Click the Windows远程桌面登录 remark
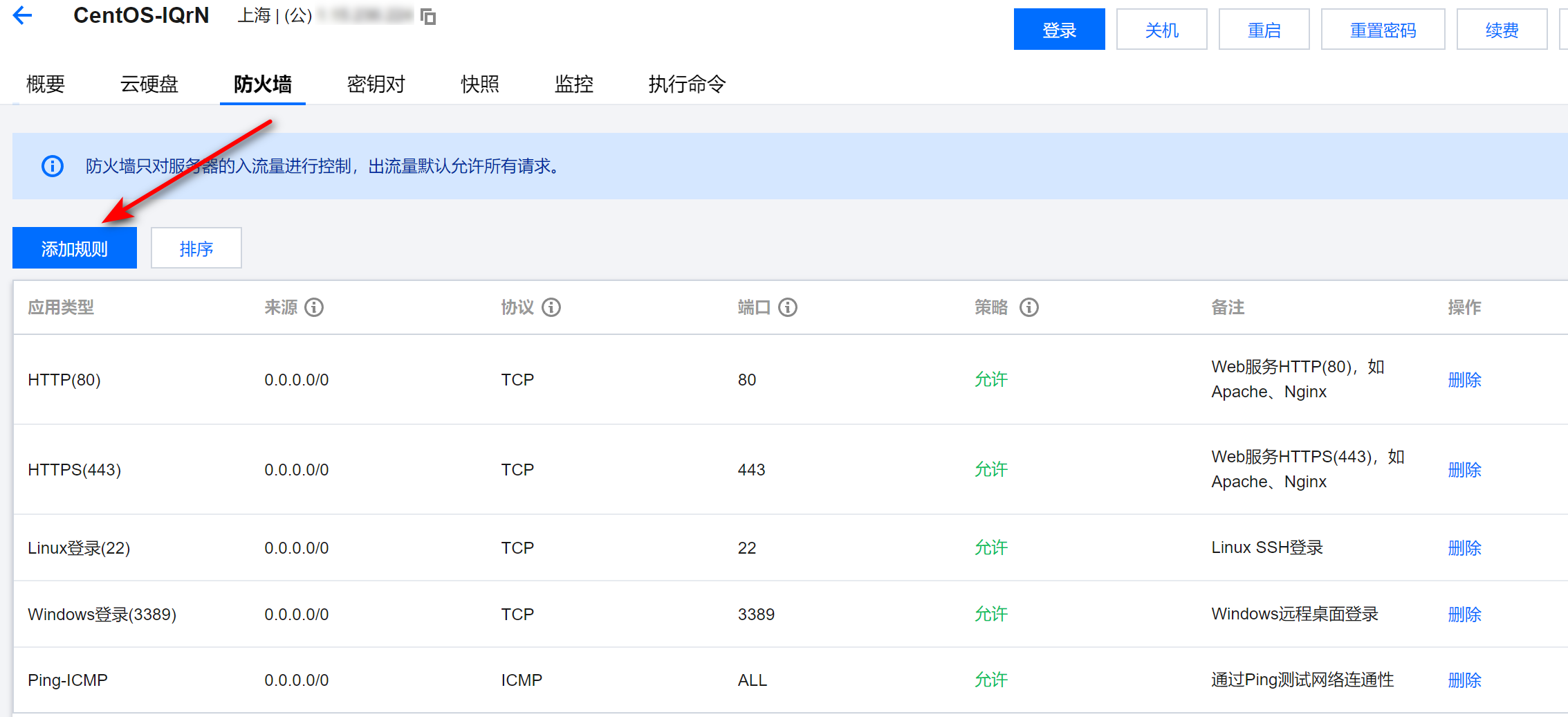1568x717 pixels. 1295,614
